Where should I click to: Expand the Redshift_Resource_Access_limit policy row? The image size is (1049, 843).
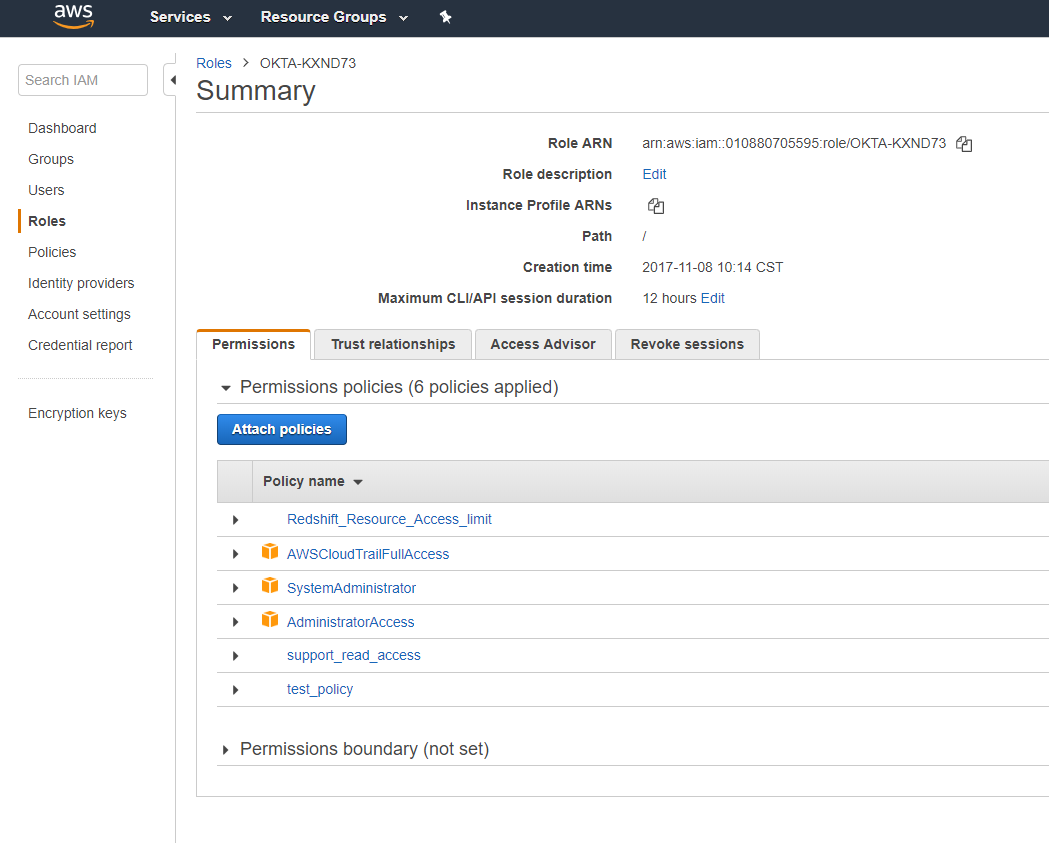[x=235, y=520]
